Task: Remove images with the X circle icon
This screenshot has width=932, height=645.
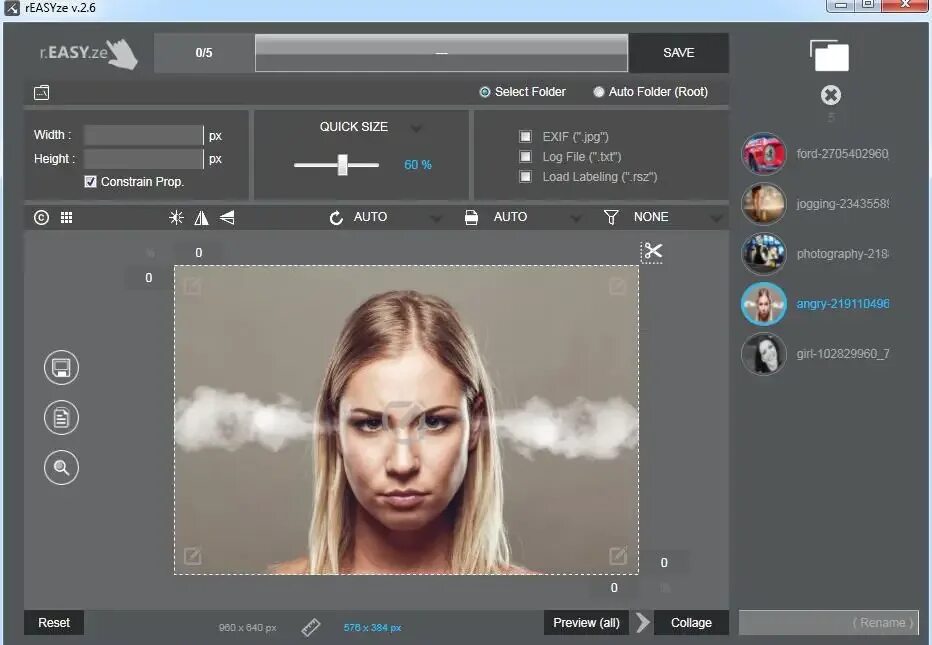Action: point(831,95)
